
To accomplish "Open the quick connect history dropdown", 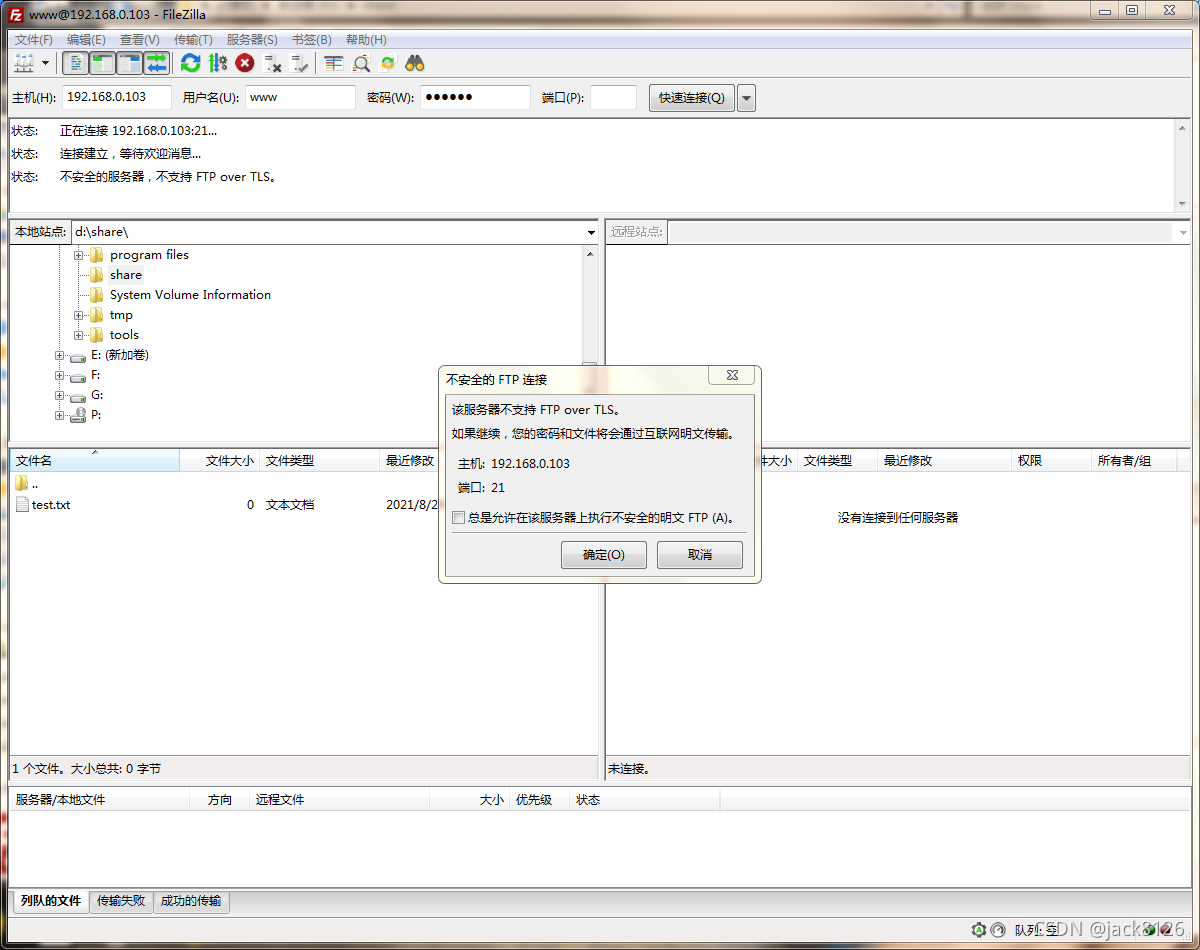I will pyautogui.click(x=746, y=98).
